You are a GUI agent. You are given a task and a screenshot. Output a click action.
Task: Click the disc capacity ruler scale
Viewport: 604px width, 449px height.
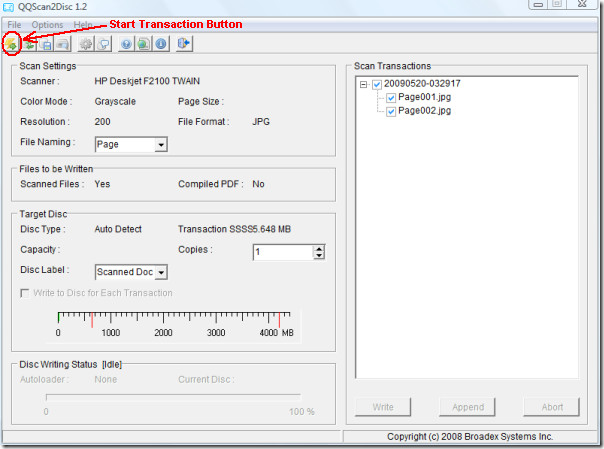(x=175, y=325)
